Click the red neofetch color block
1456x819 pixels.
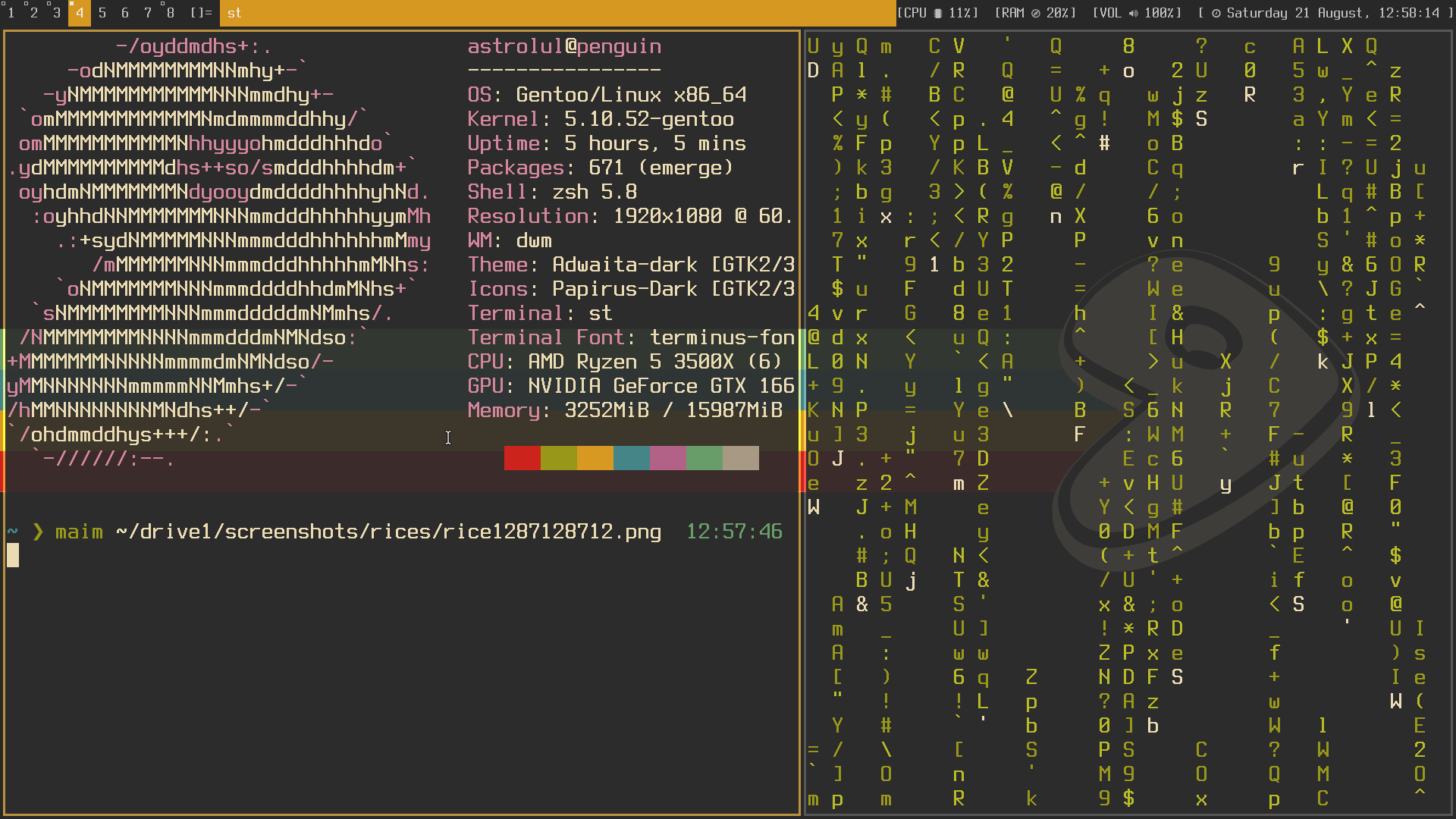[x=522, y=458]
